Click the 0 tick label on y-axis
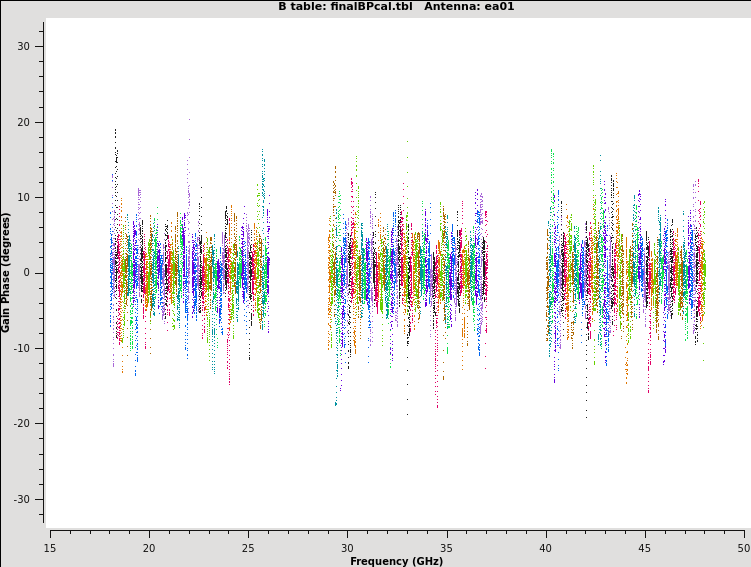 point(27,273)
